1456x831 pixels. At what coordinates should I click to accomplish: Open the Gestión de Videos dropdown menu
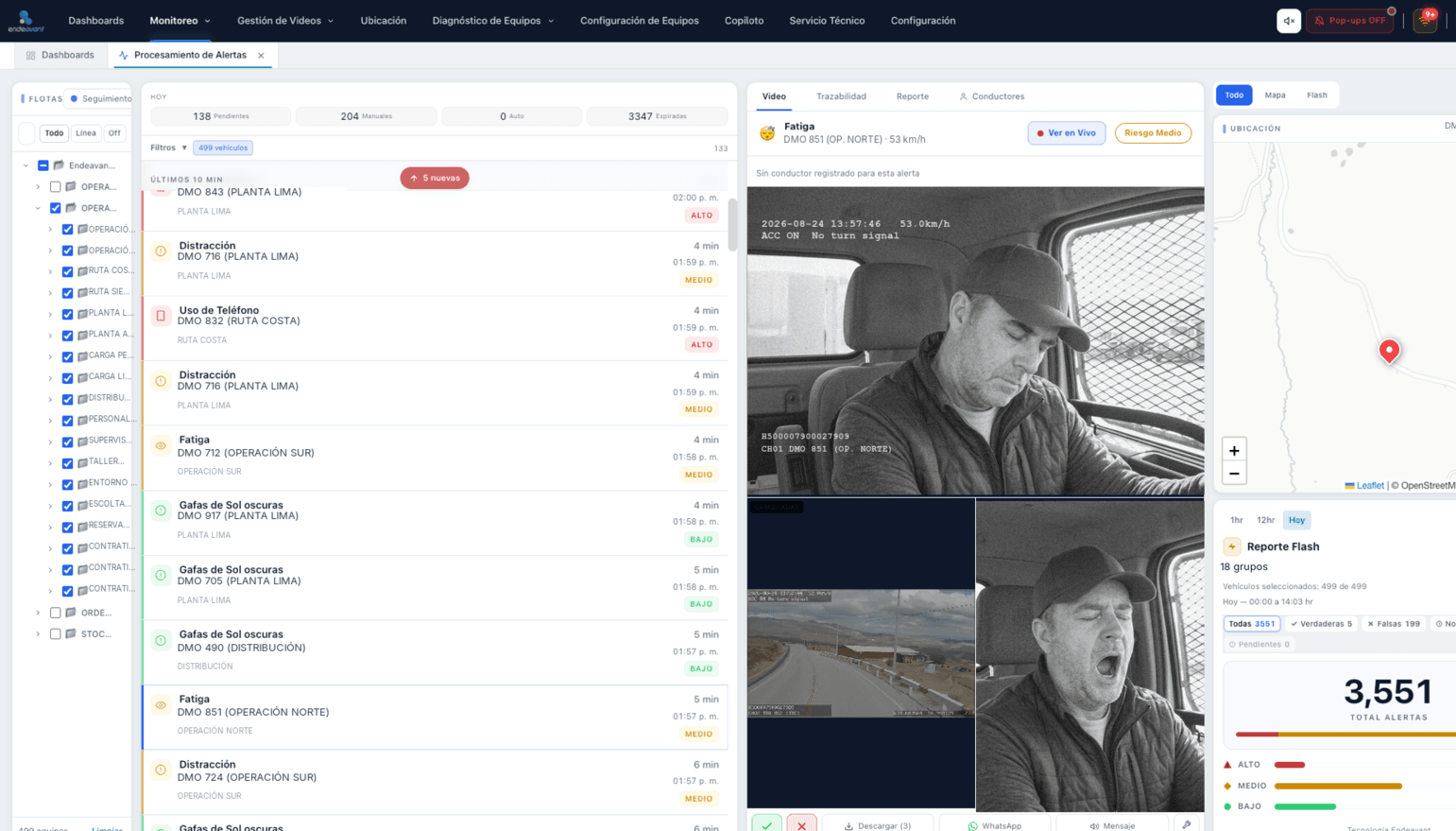(285, 21)
